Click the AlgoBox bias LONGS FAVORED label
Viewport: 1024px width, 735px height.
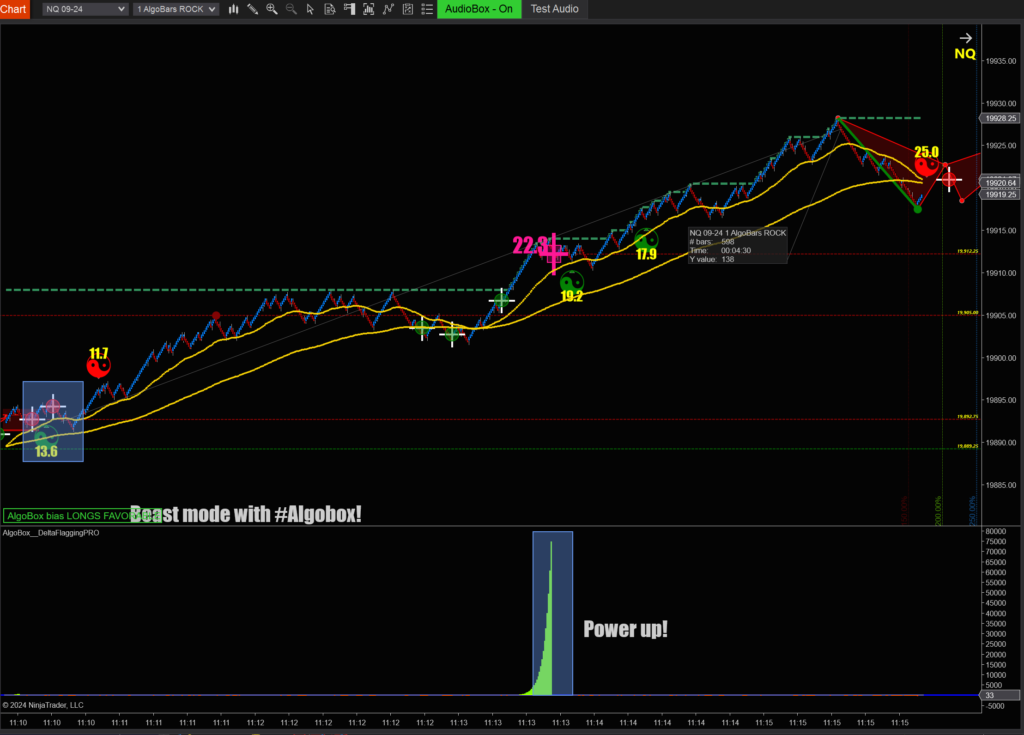click(68, 516)
